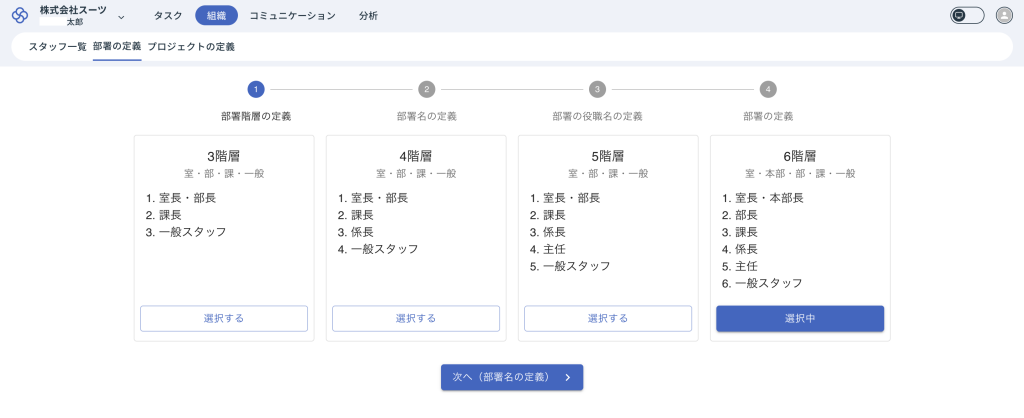Select the 組織 menu item
The image size is (1024, 418).
tap(216, 15)
